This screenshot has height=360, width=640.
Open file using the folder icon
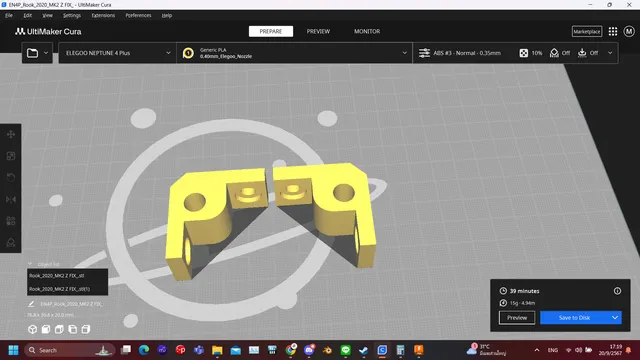(x=33, y=53)
